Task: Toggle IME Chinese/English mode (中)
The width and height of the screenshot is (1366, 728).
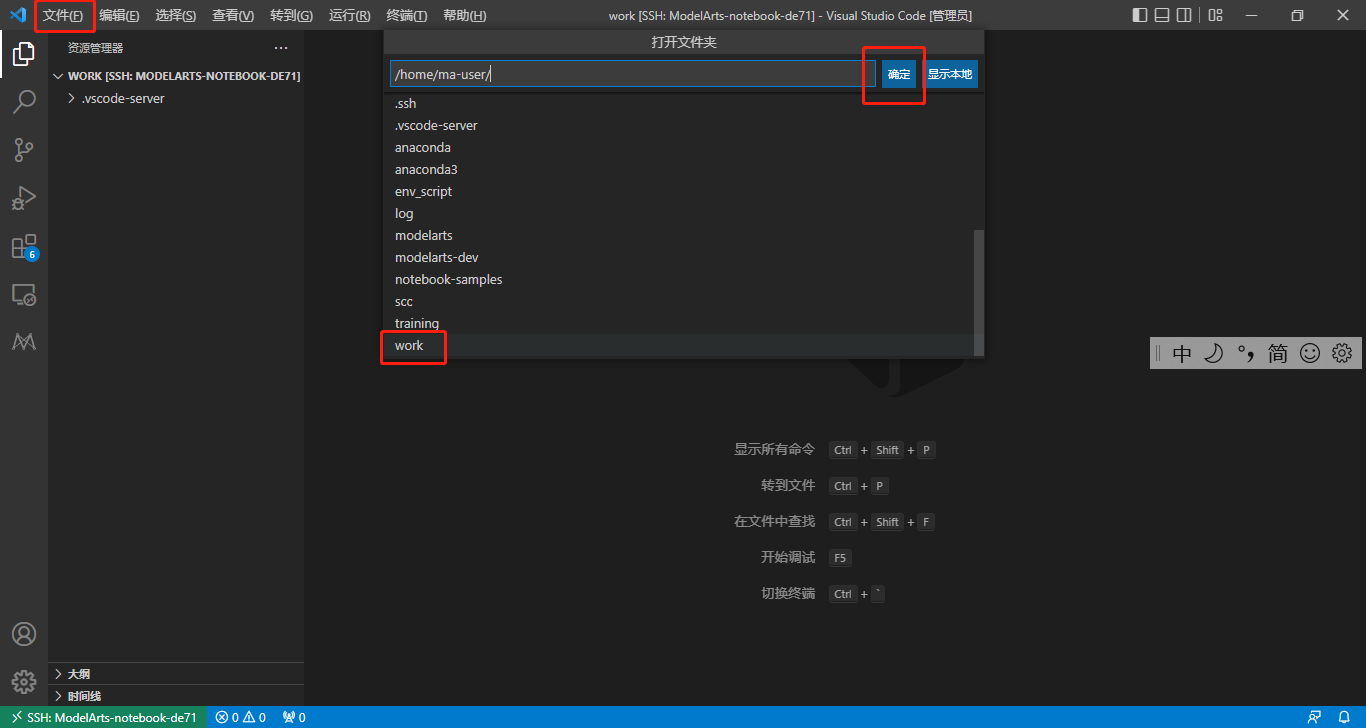Action: coord(1182,353)
